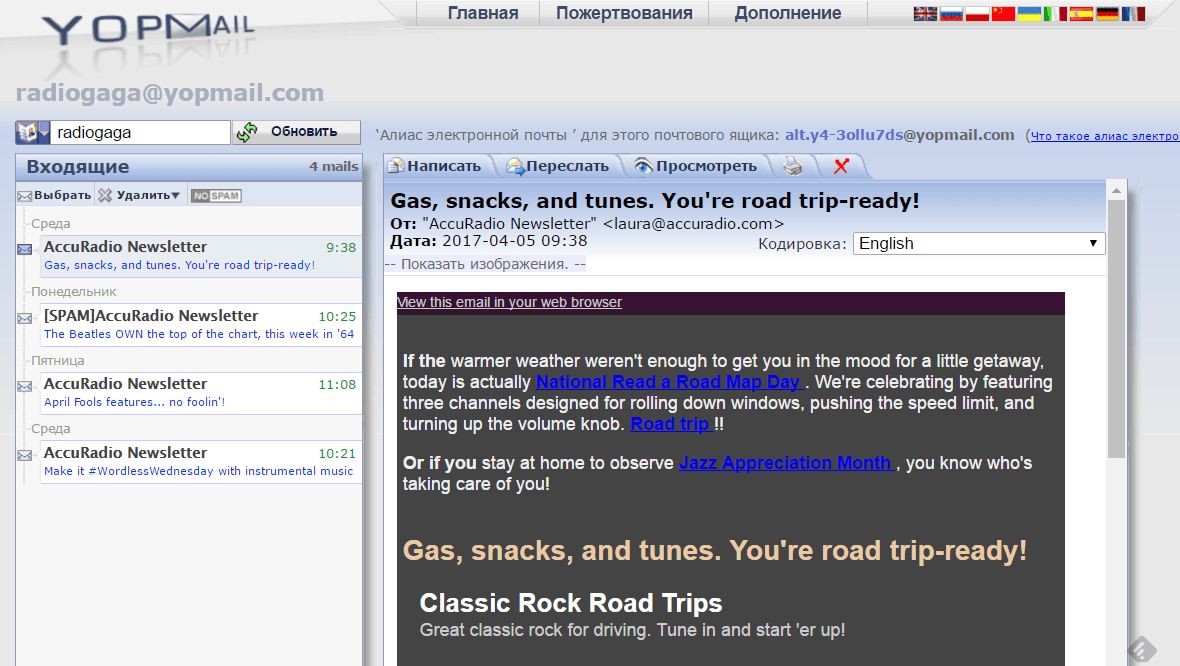Click the Переслать tab
The image size is (1180, 666).
pos(558,166)
